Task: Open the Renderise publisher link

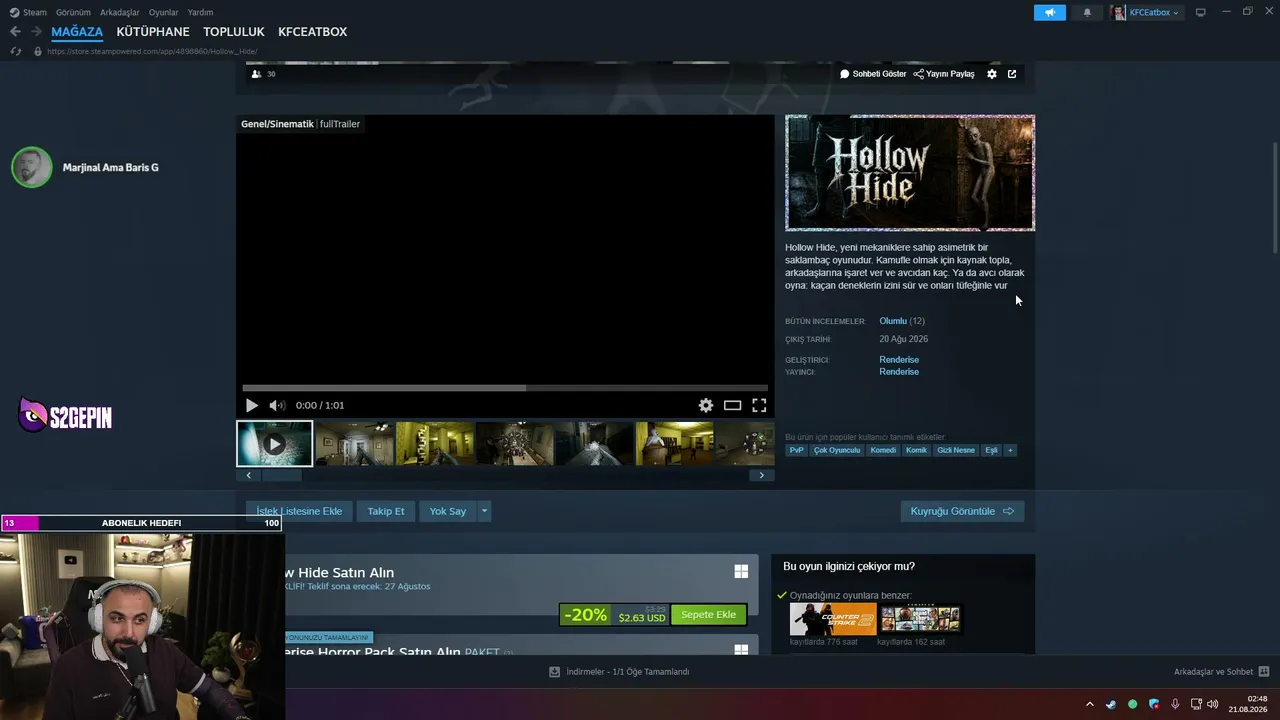Action: point(899,372)
